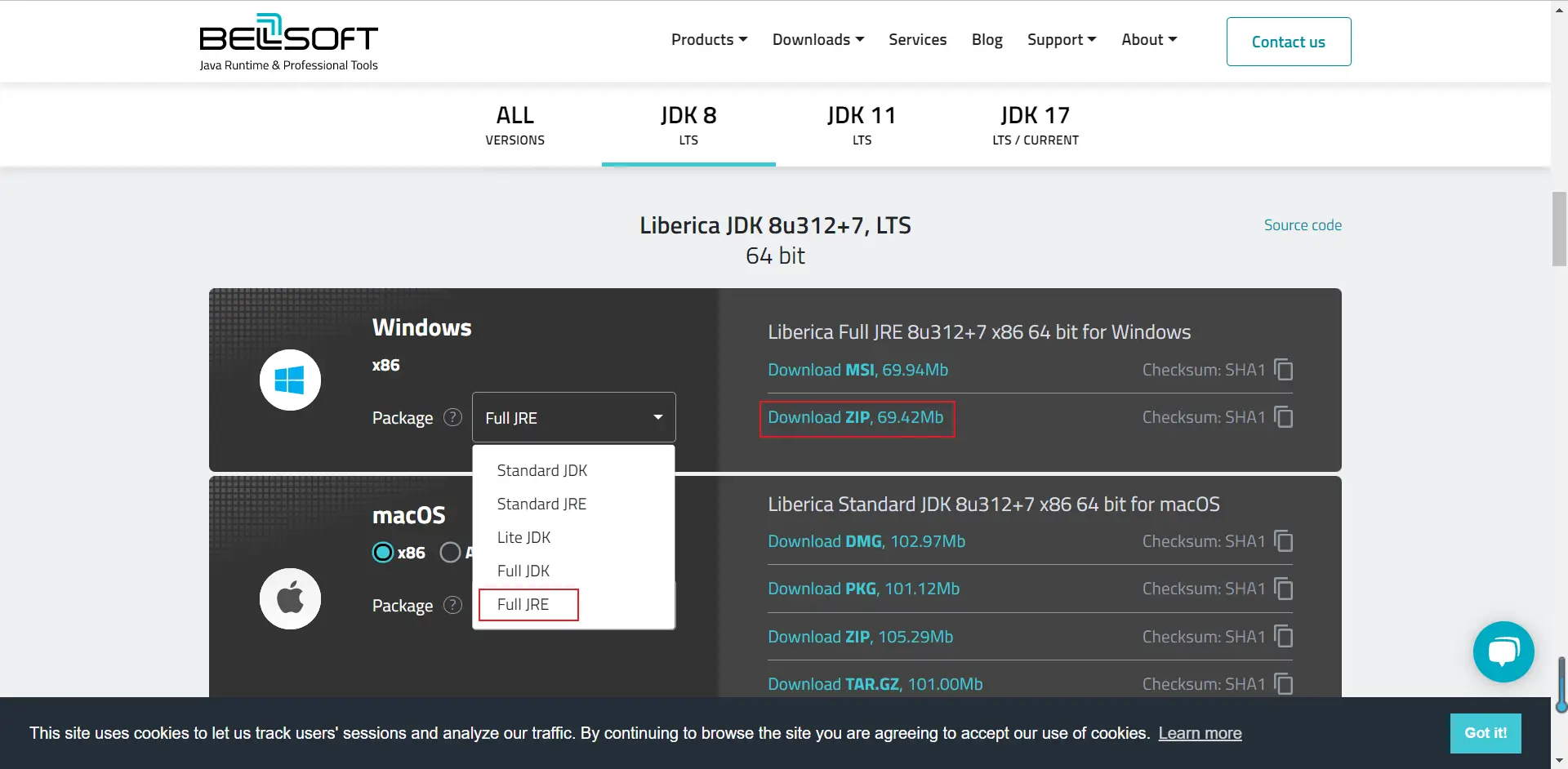
Task: Expand the Downloads menu
Action: 817,40
